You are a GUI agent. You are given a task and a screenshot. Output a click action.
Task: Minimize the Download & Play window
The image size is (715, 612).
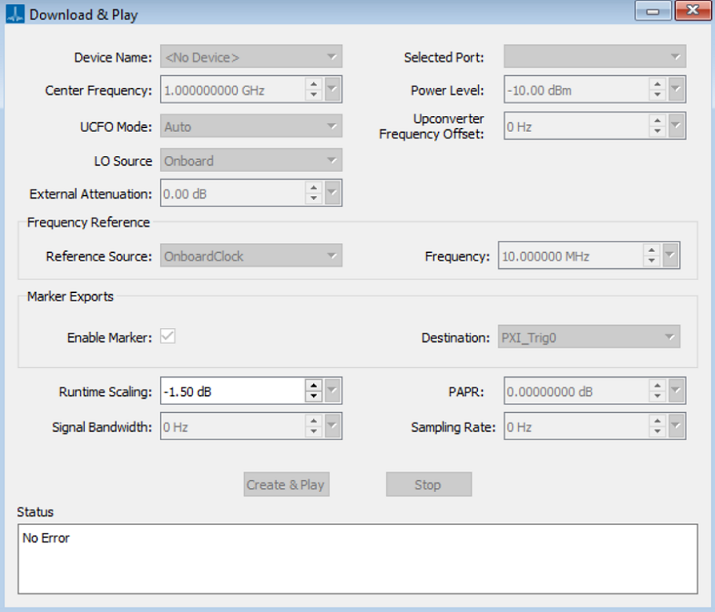653,11
